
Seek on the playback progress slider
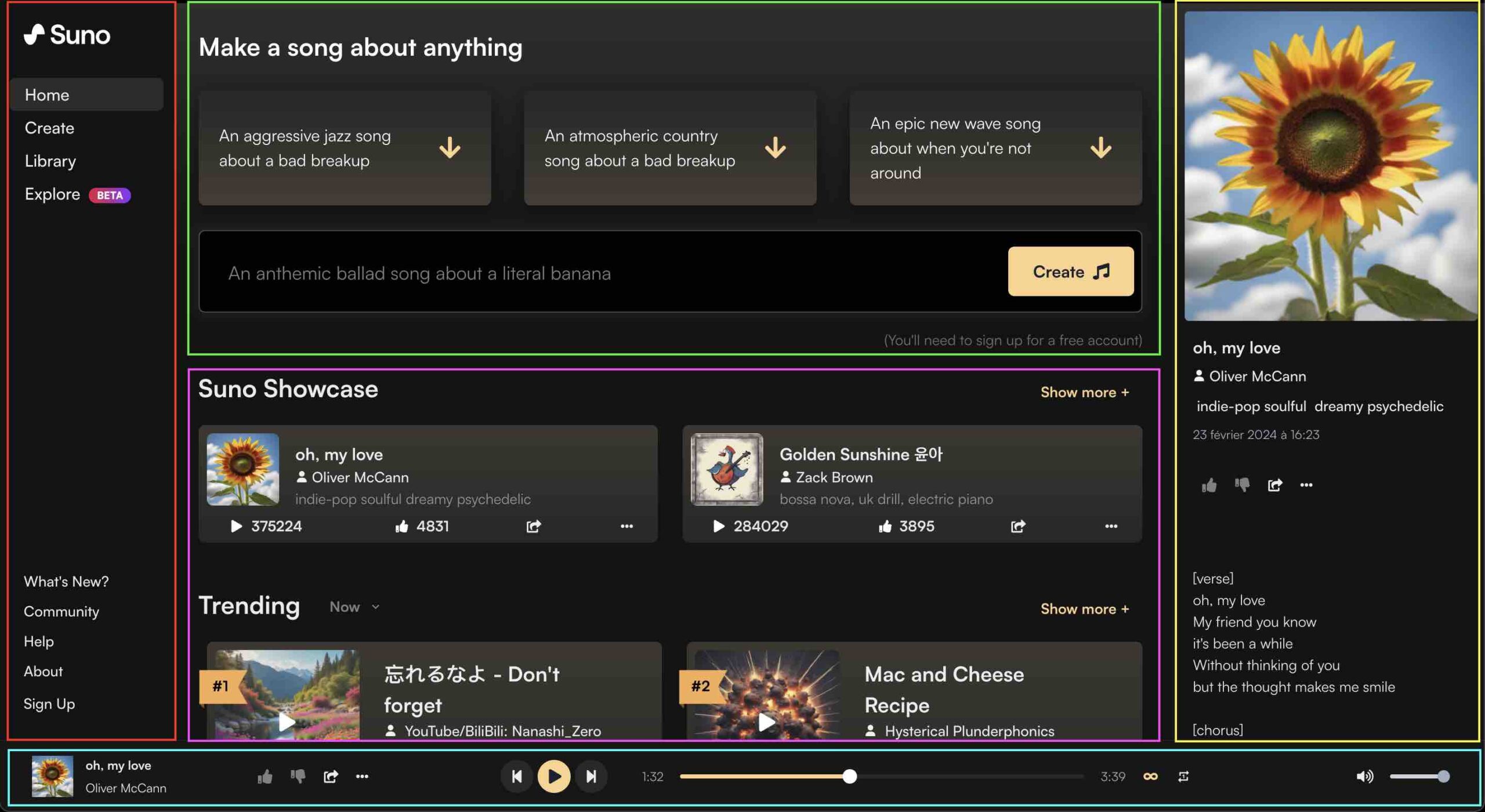click(x=882, y=776)
